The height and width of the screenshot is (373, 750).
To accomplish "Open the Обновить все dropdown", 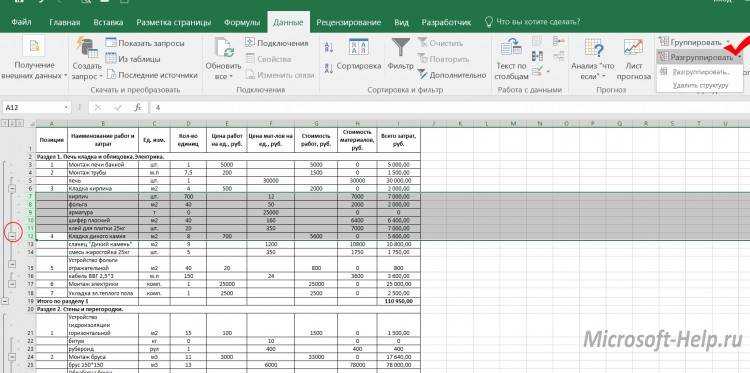I will coord(223,57).
